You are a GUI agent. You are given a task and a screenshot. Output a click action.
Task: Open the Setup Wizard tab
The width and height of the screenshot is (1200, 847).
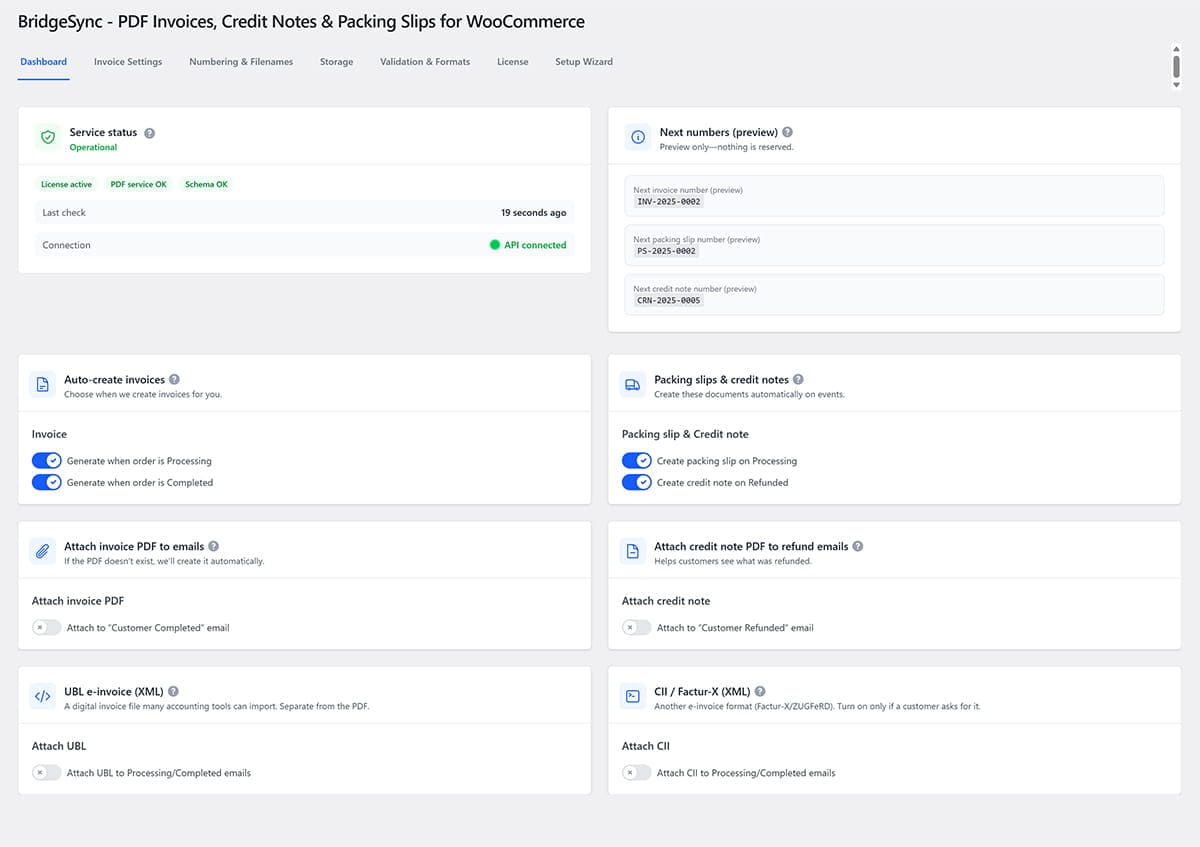583,61
